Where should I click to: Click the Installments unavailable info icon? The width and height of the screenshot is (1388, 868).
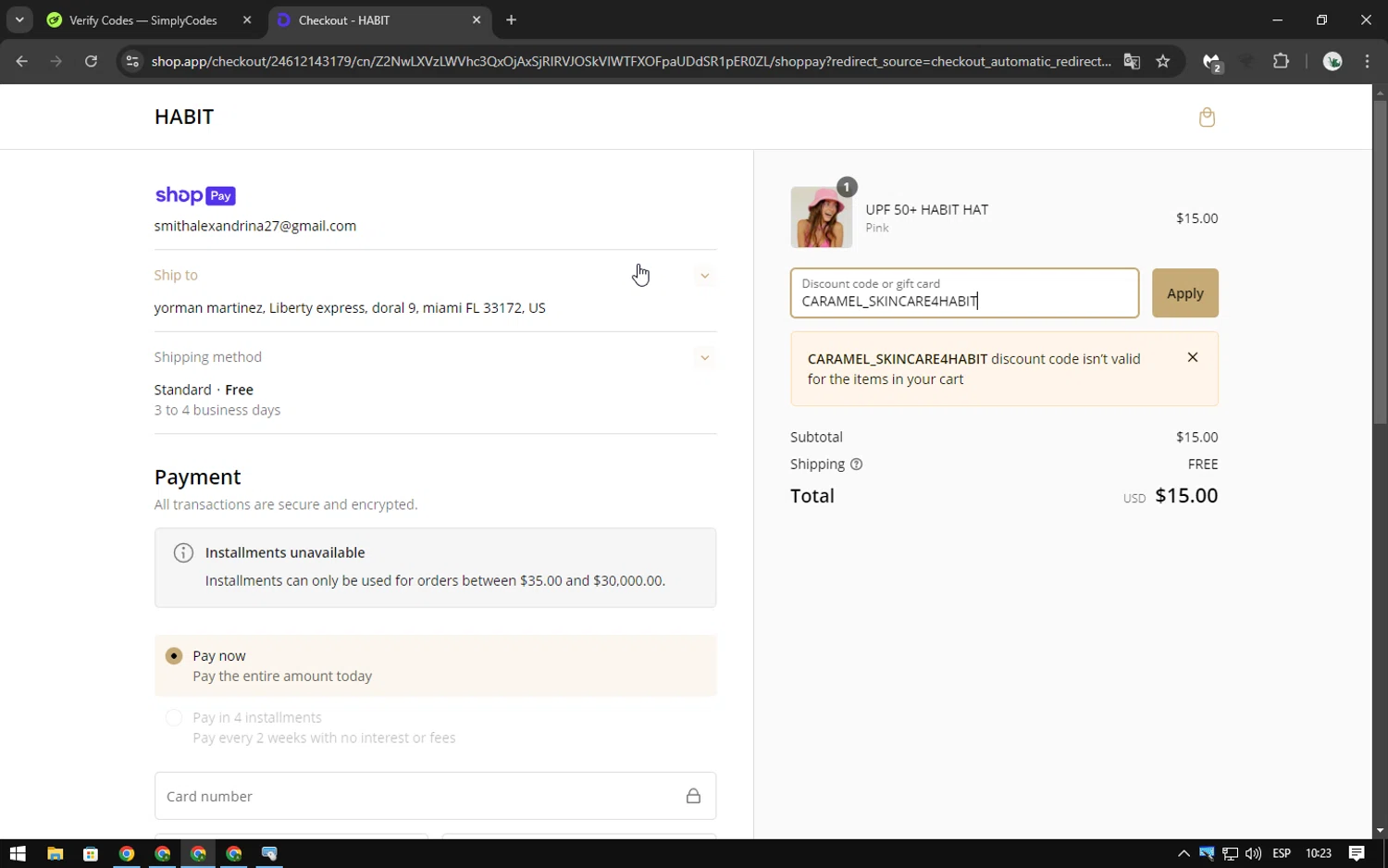[183, 552]
